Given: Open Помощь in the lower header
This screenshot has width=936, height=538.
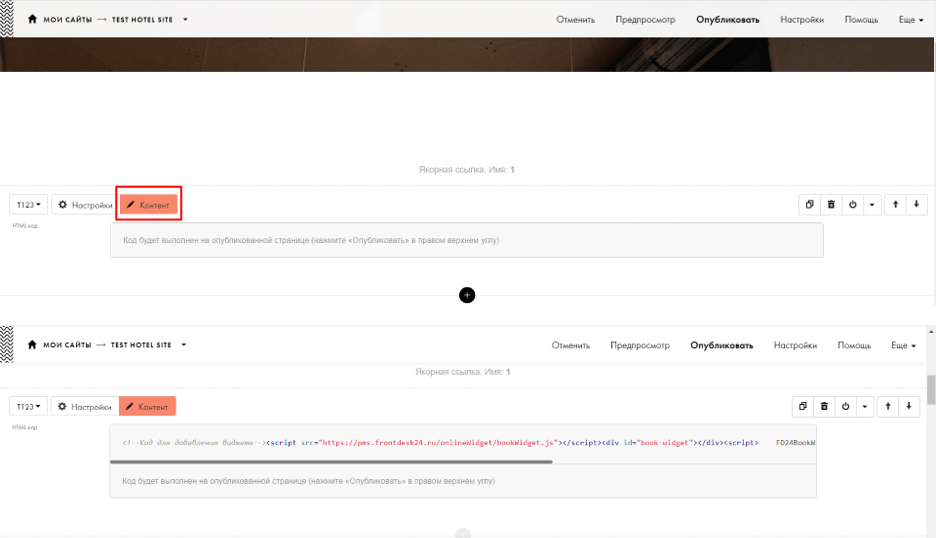Looking at the screenshot, I should (x=854, y=345).
